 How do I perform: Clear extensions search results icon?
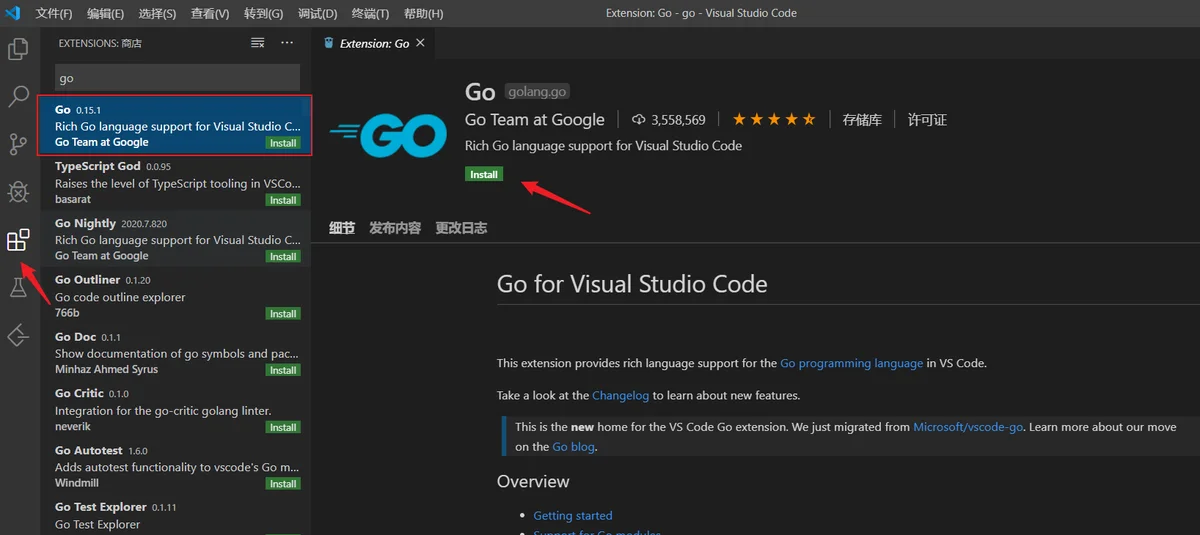[258, 43]
